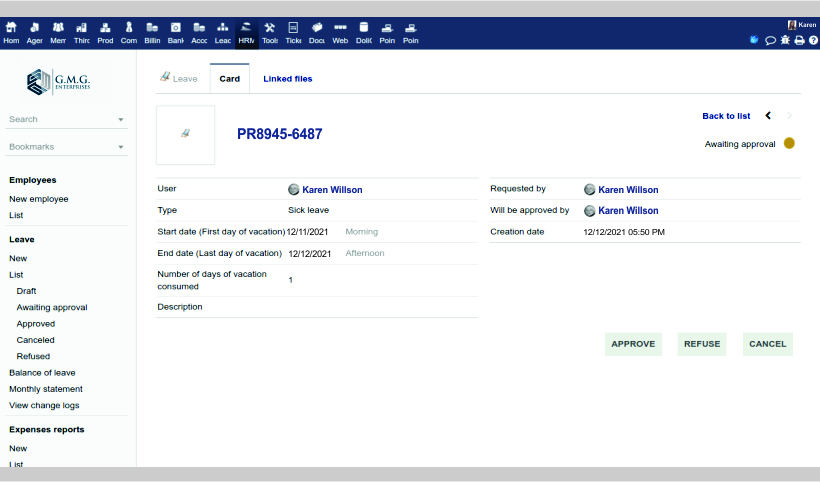This screenshot has height=482, width=820.
Task: Go to the Products module icon
Action: (x=105, y=33)
